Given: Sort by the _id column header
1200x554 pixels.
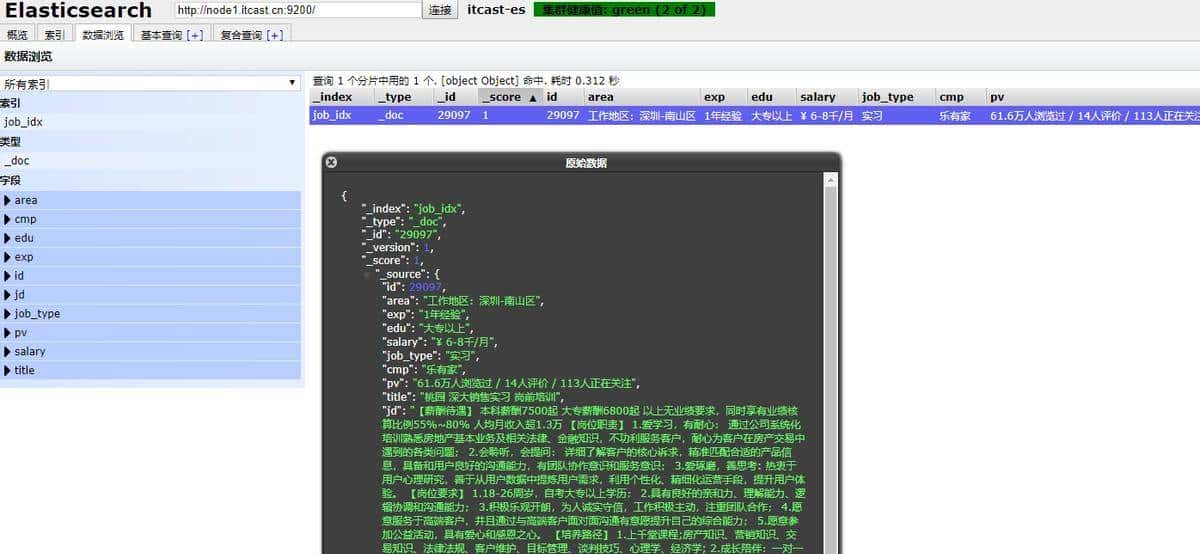Looking at the screenshot, I should pyautogui.click(x=456, y=97).
